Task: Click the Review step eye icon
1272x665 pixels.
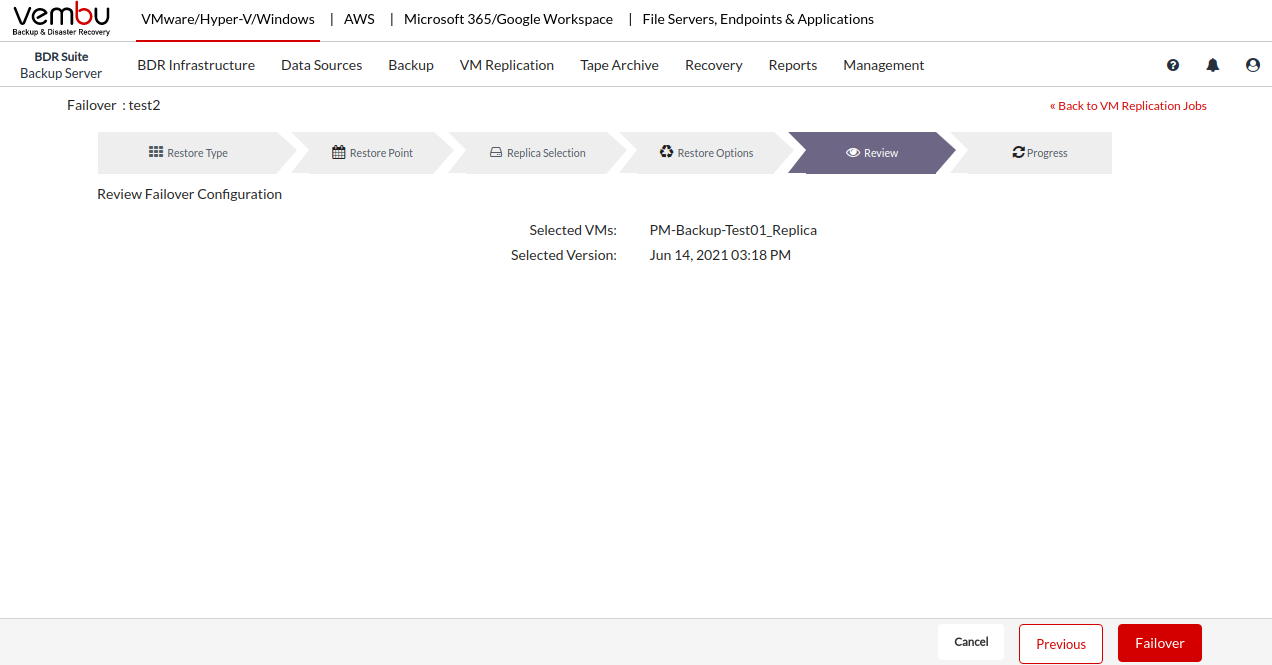Action: click(x=853, y=153)
